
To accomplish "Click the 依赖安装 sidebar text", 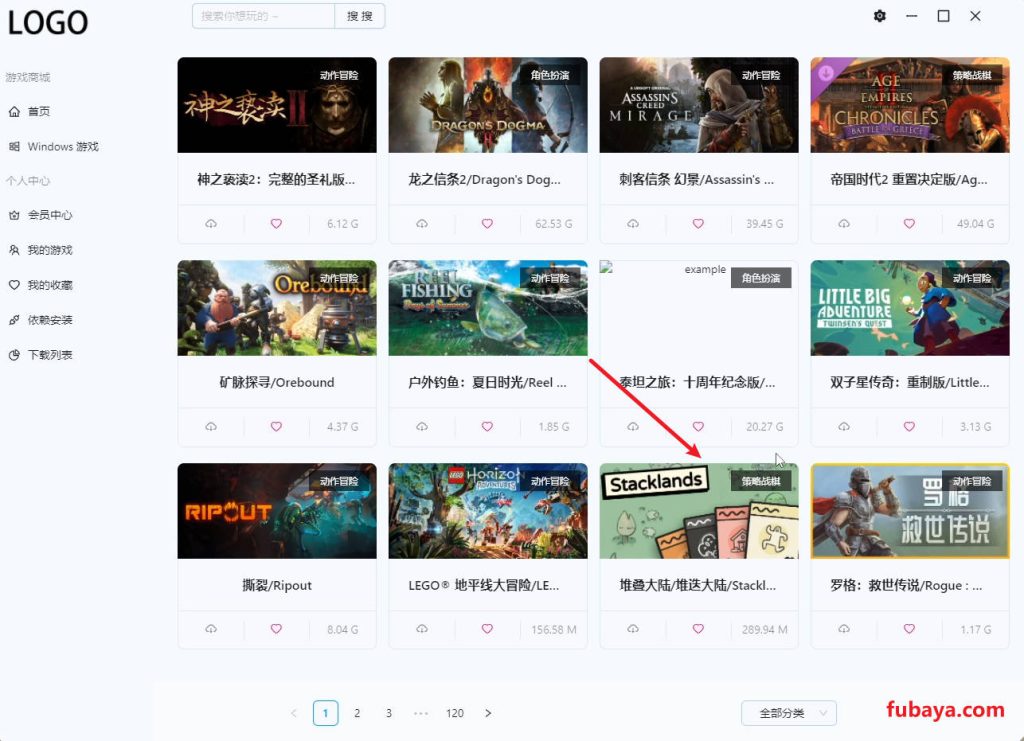I will [50, 320].
